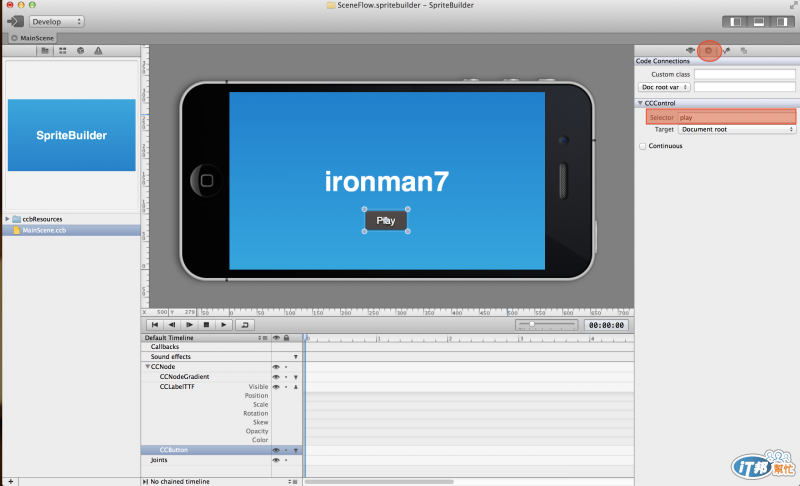Click the variable name field beside Doc root var
Viewport: 800px width, 486px height.
coord(744,87)
